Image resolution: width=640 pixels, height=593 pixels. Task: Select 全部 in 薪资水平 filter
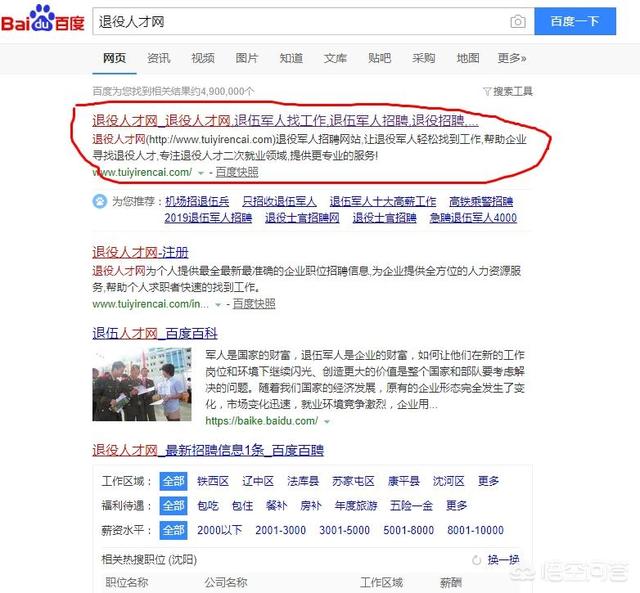(173, 530)
